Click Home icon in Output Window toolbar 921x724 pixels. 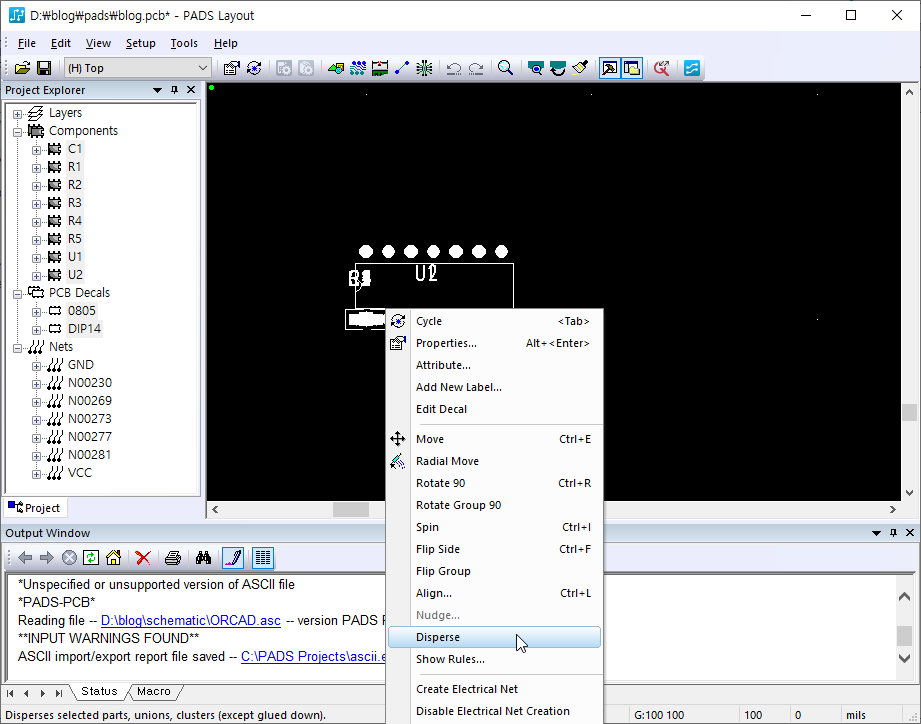(113, 557)
